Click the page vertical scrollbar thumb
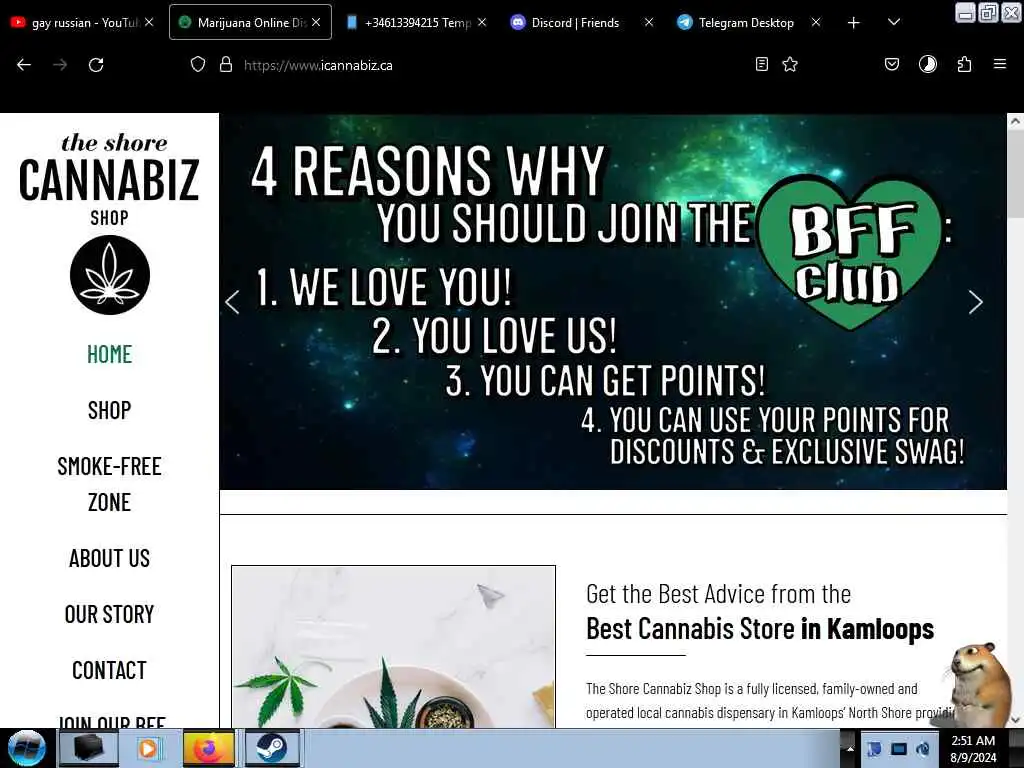The image size is (1024, 768). click(1015, 174)
